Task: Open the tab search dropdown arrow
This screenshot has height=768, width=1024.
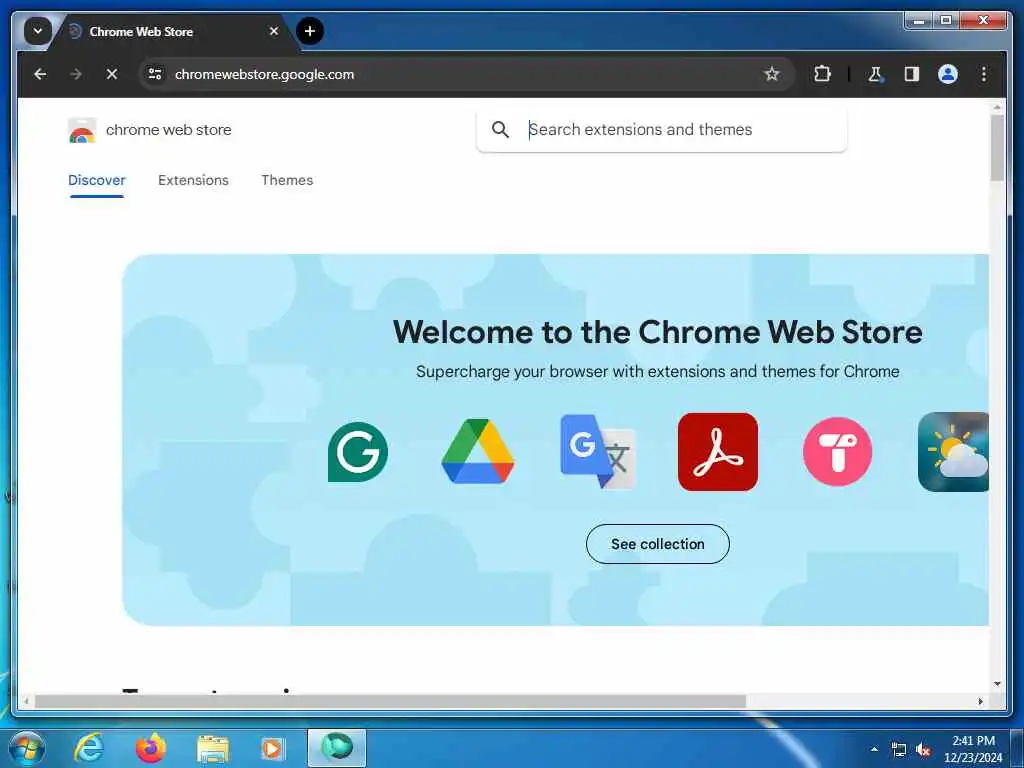Action: (x=38, y=31)
